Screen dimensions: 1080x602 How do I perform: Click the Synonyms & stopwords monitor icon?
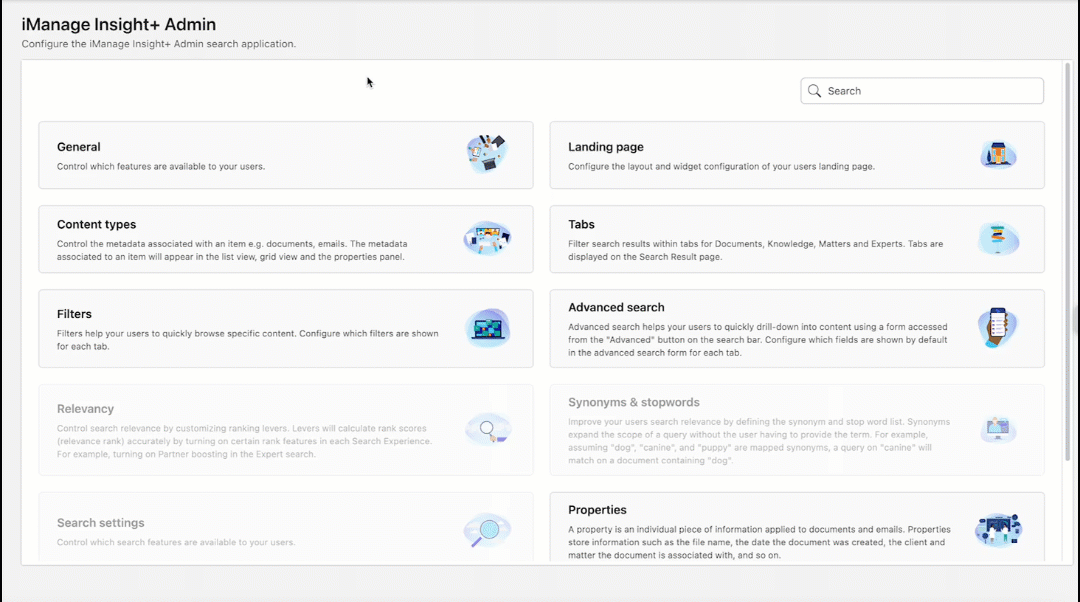tap(997, 430)
